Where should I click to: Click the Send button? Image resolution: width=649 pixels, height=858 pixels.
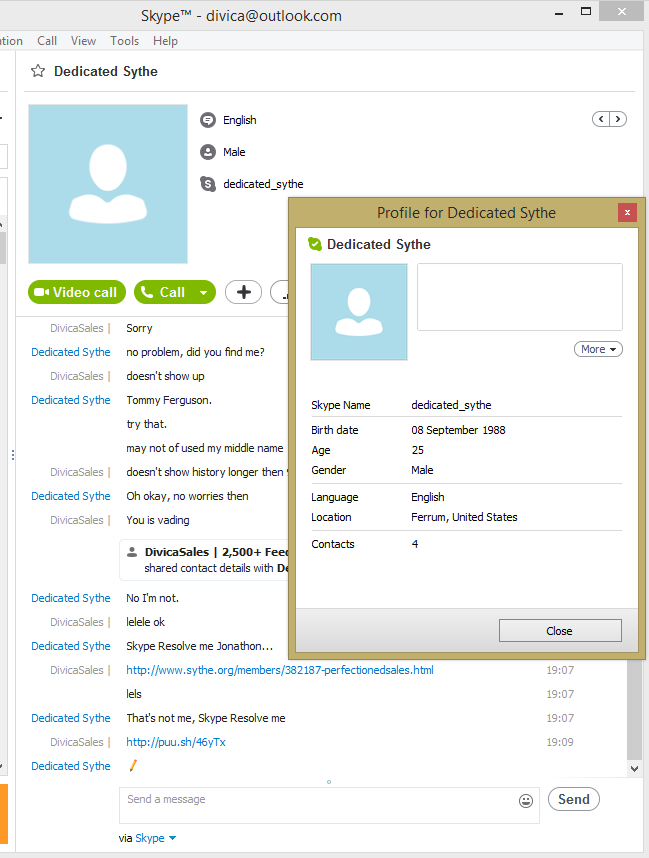(x=573, y=799)
